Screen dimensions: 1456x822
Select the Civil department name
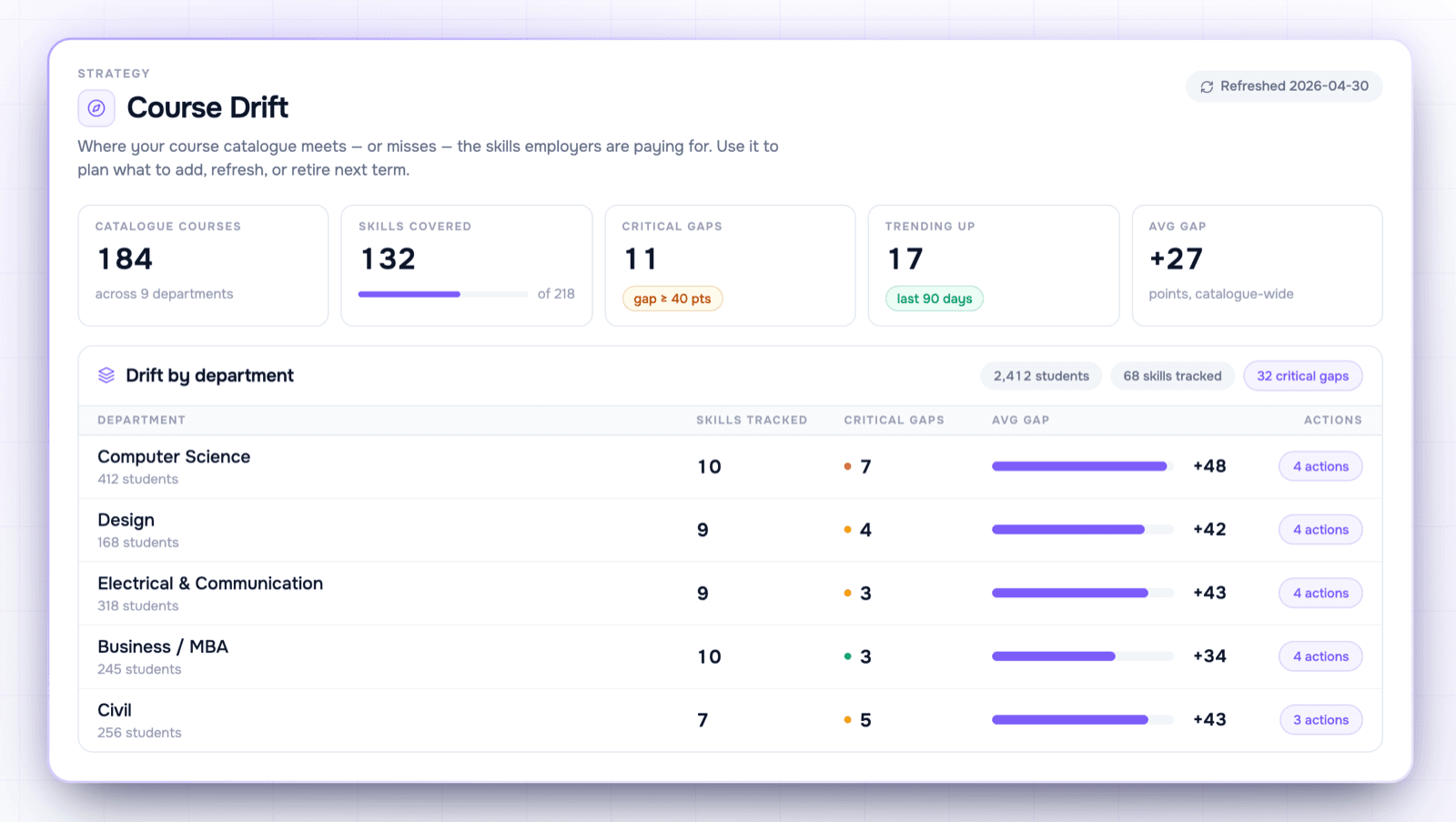point(115,710)
